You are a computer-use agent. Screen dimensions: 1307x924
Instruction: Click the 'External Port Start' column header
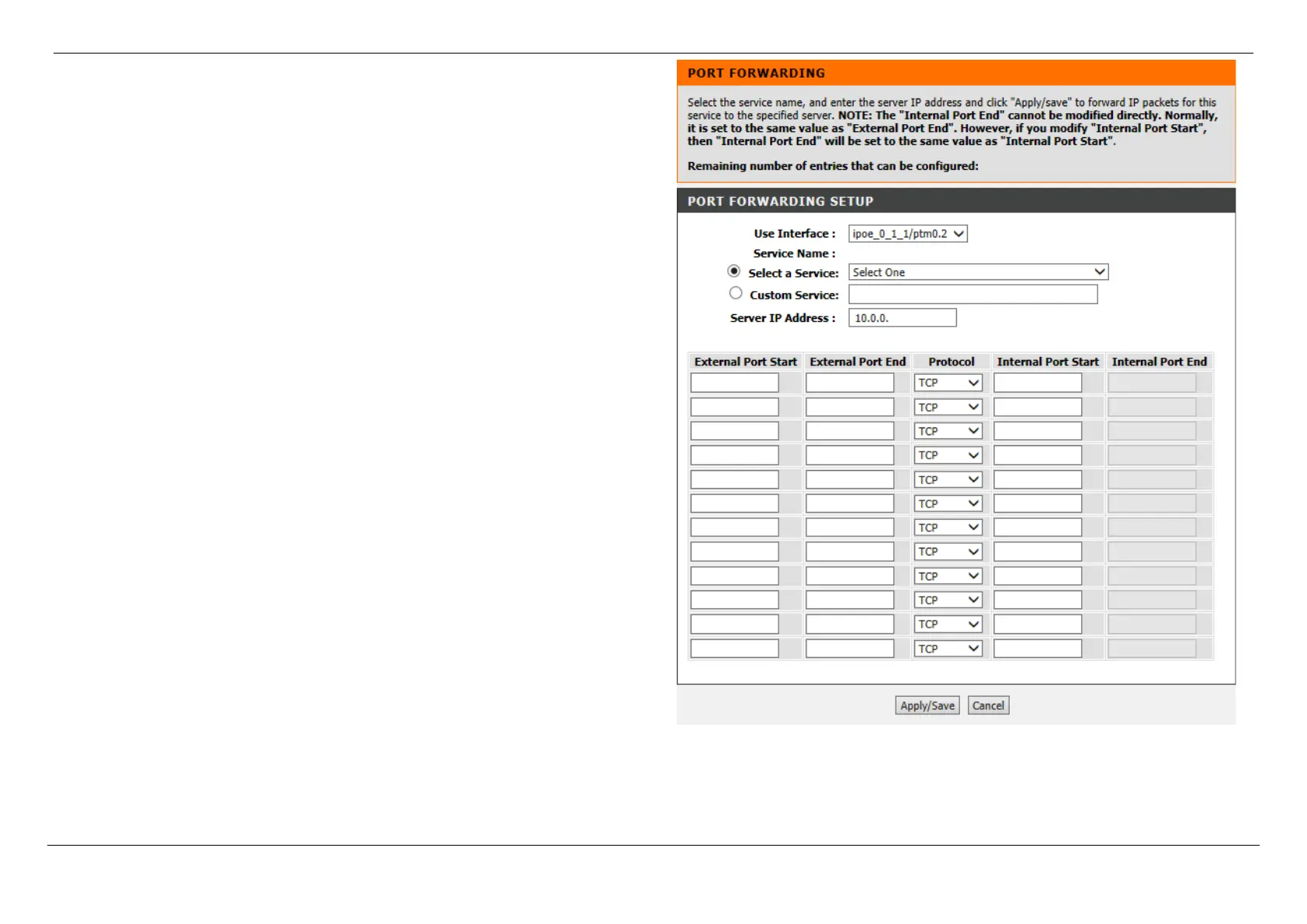pyautogui.click(x=745, y=362)
